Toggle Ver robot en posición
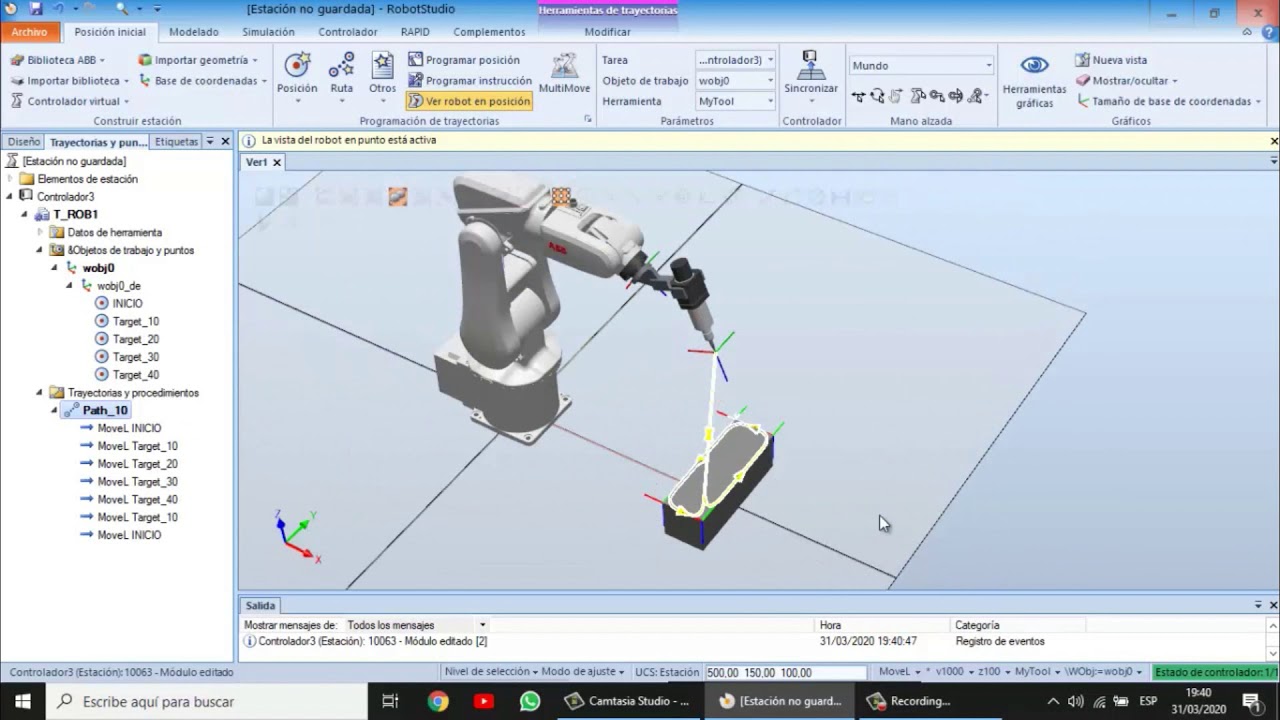The image size is (1280, 720). [470, 101]
